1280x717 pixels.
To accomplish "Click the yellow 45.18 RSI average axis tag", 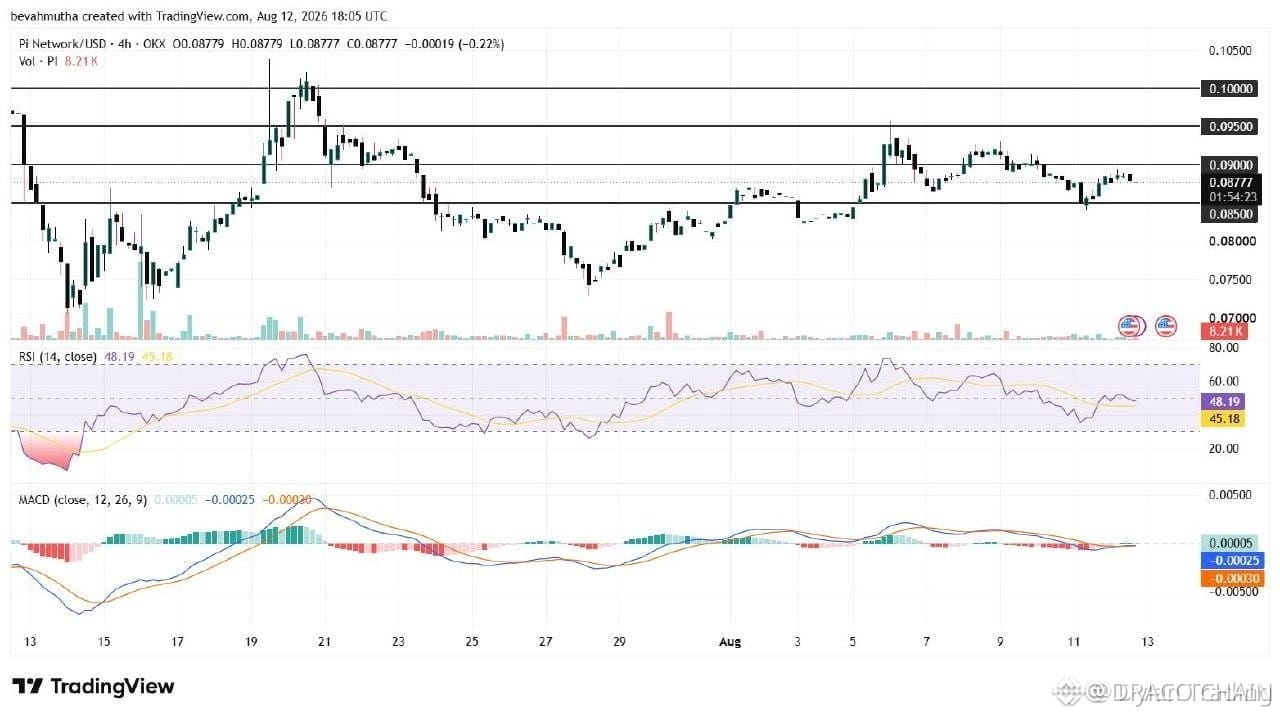I will [1224, 419].
